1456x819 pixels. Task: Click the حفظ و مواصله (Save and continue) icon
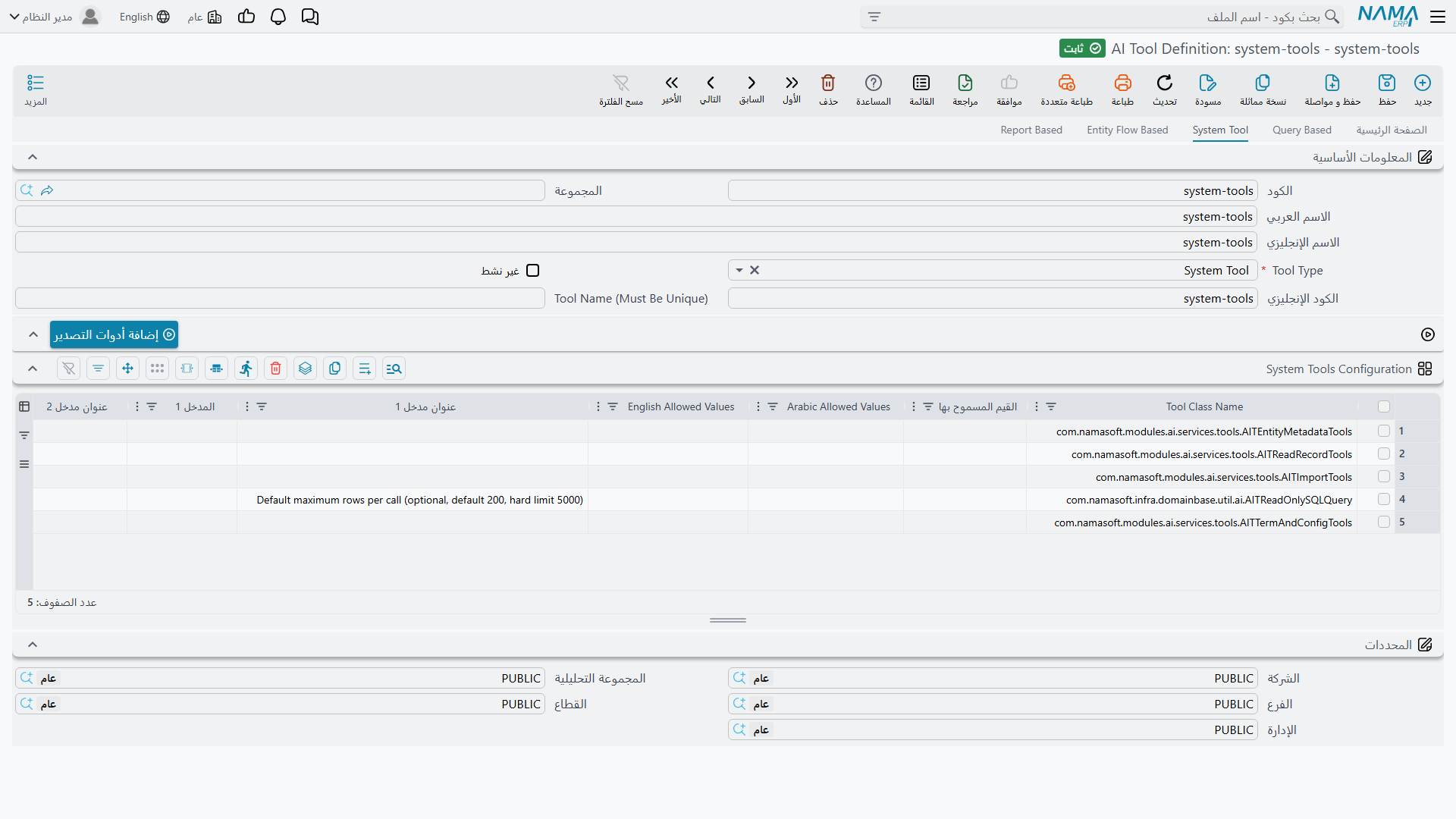1332,83
